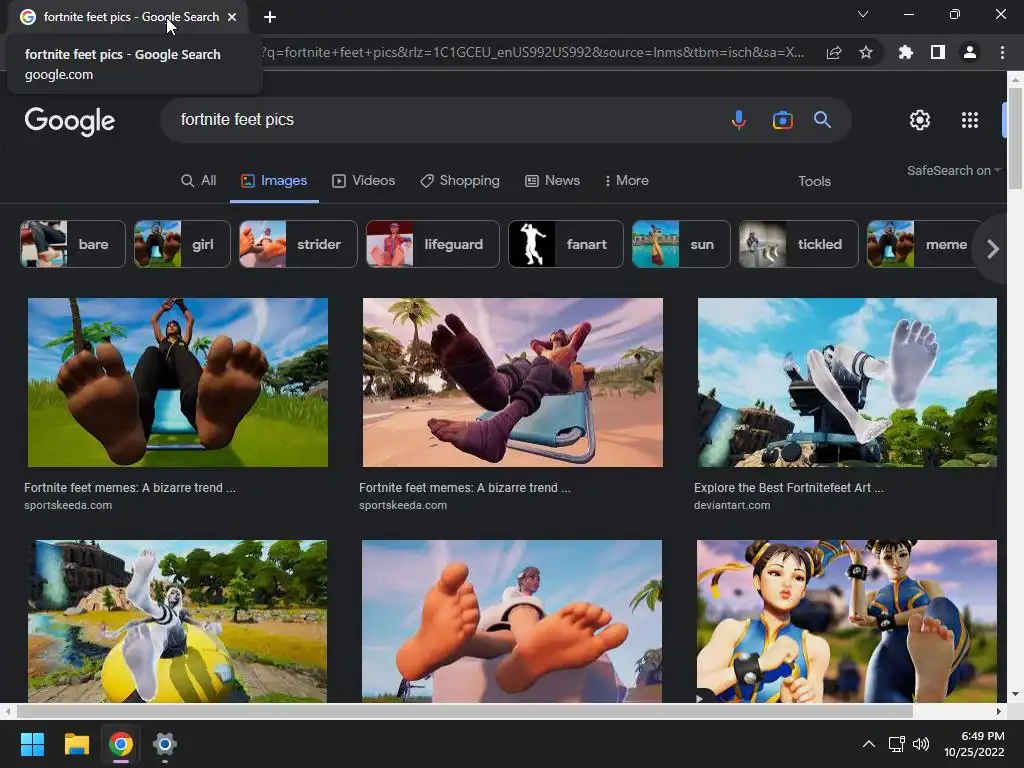Open the beach chair purple-wrapped character image
Image resolution: width=1024 pixels, height=768 pixels.
click(x=513, y=382)
